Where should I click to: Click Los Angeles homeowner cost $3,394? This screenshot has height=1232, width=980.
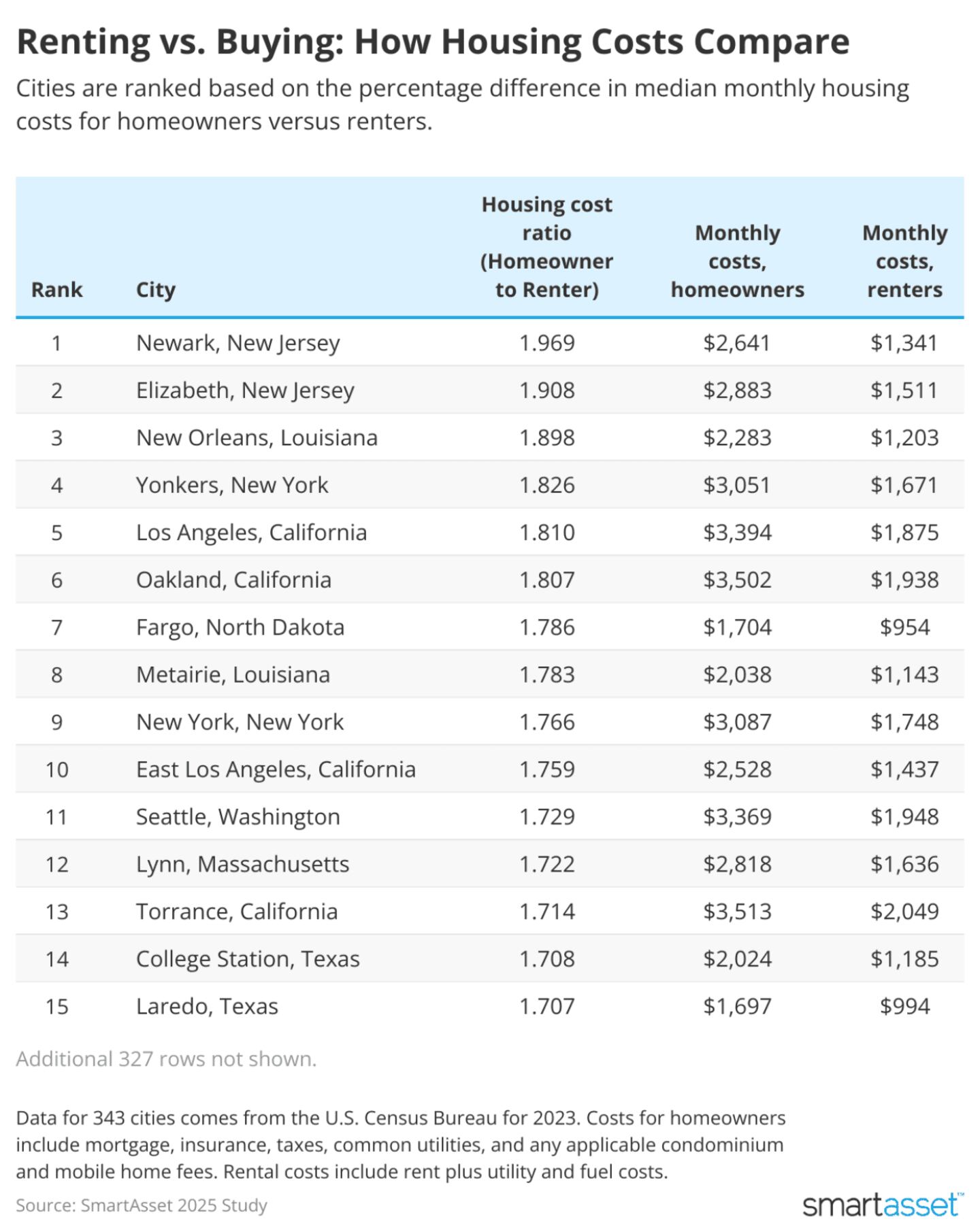point(737,533)
